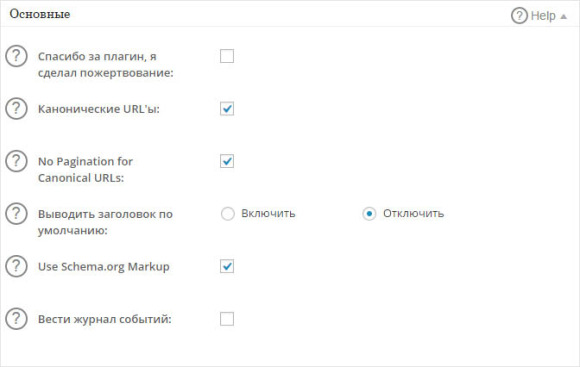Open help icon beside donation option
580x367 pixels.
(x=16, y=56)
